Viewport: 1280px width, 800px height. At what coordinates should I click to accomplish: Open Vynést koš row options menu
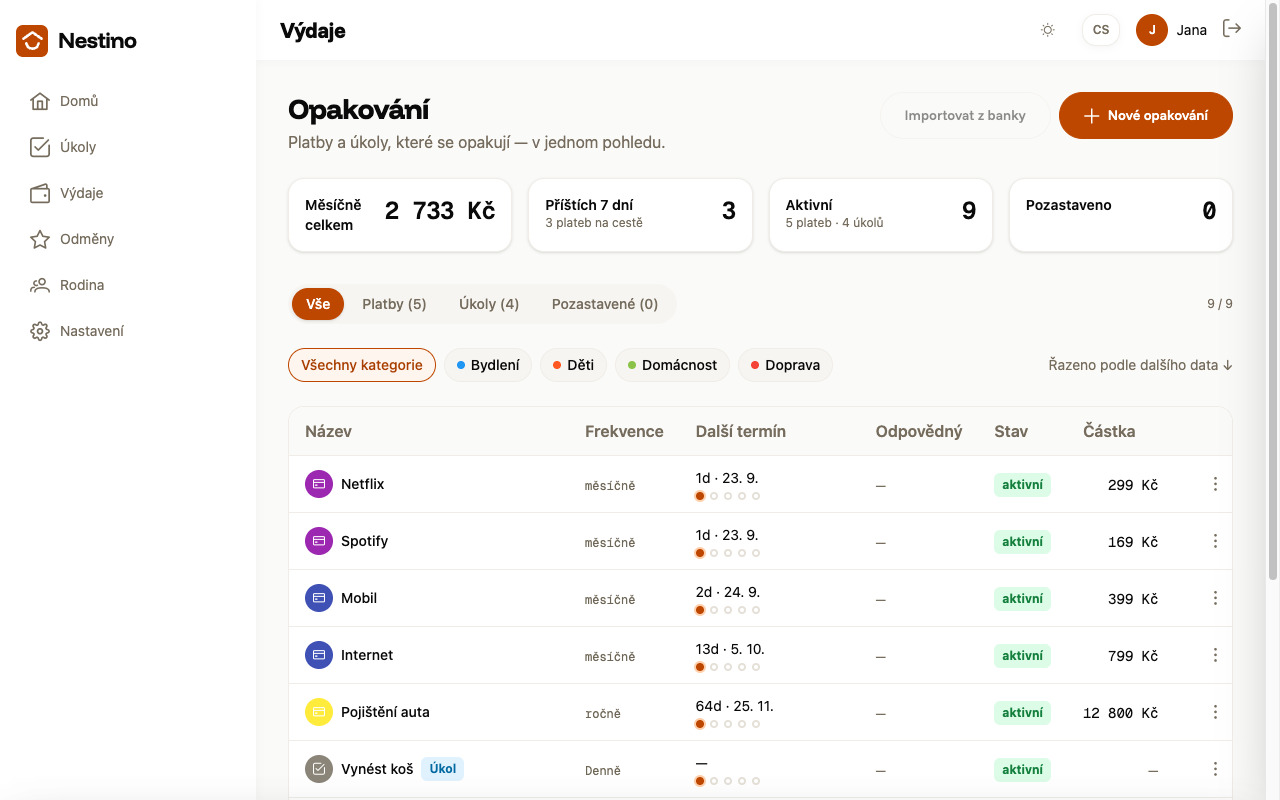point(1215,769)
